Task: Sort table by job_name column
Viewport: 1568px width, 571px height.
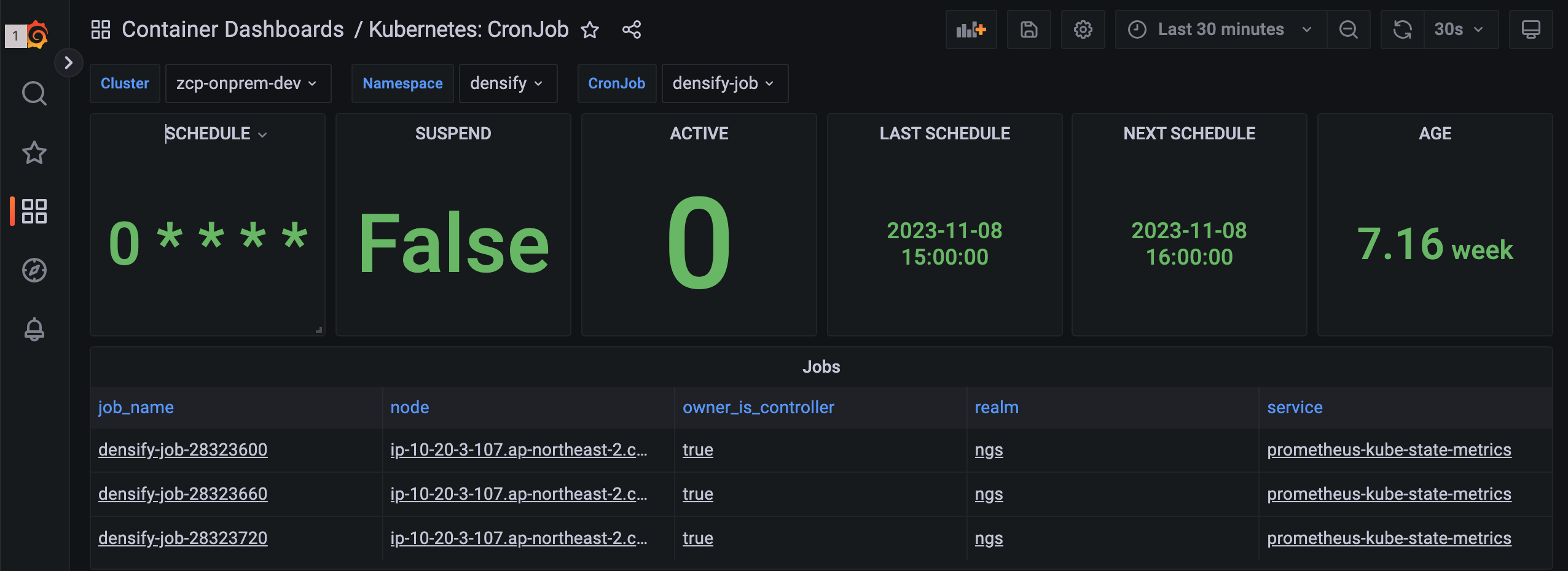Action: click(136, 408)
